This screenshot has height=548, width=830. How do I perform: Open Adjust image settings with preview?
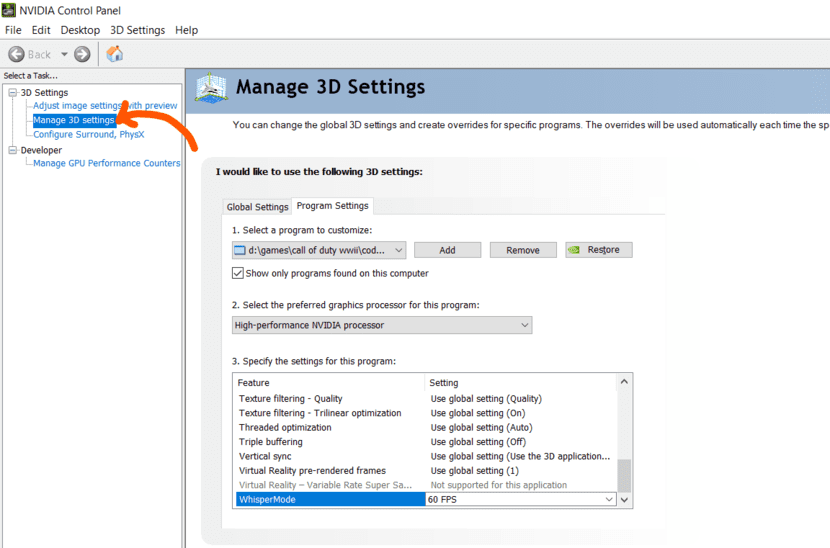(105, 105)
